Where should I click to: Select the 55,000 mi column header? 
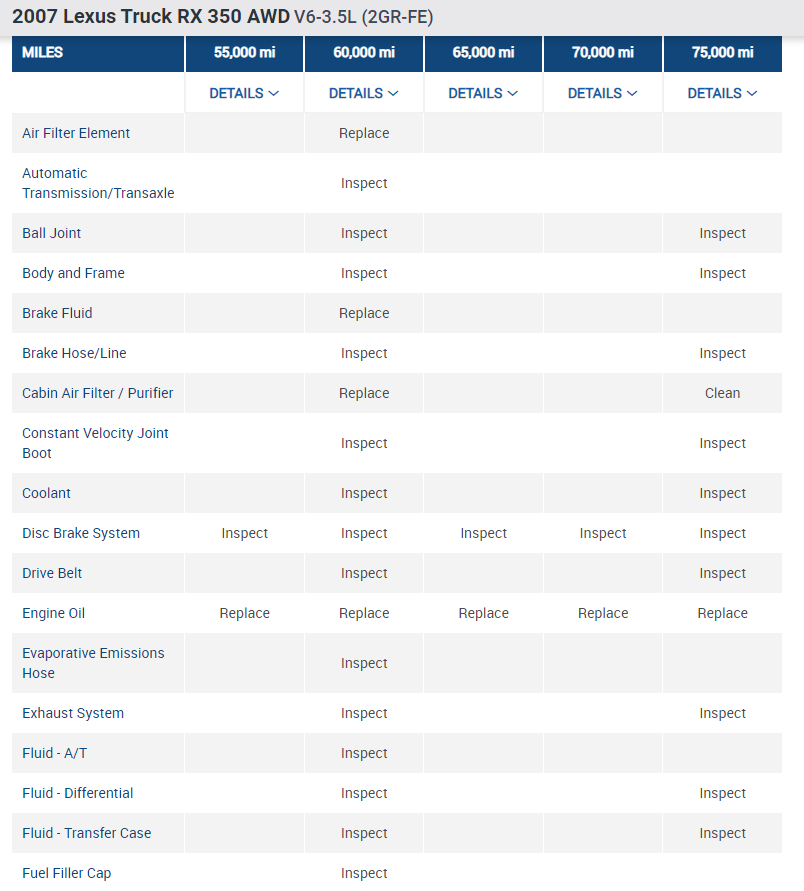point(244,52)
